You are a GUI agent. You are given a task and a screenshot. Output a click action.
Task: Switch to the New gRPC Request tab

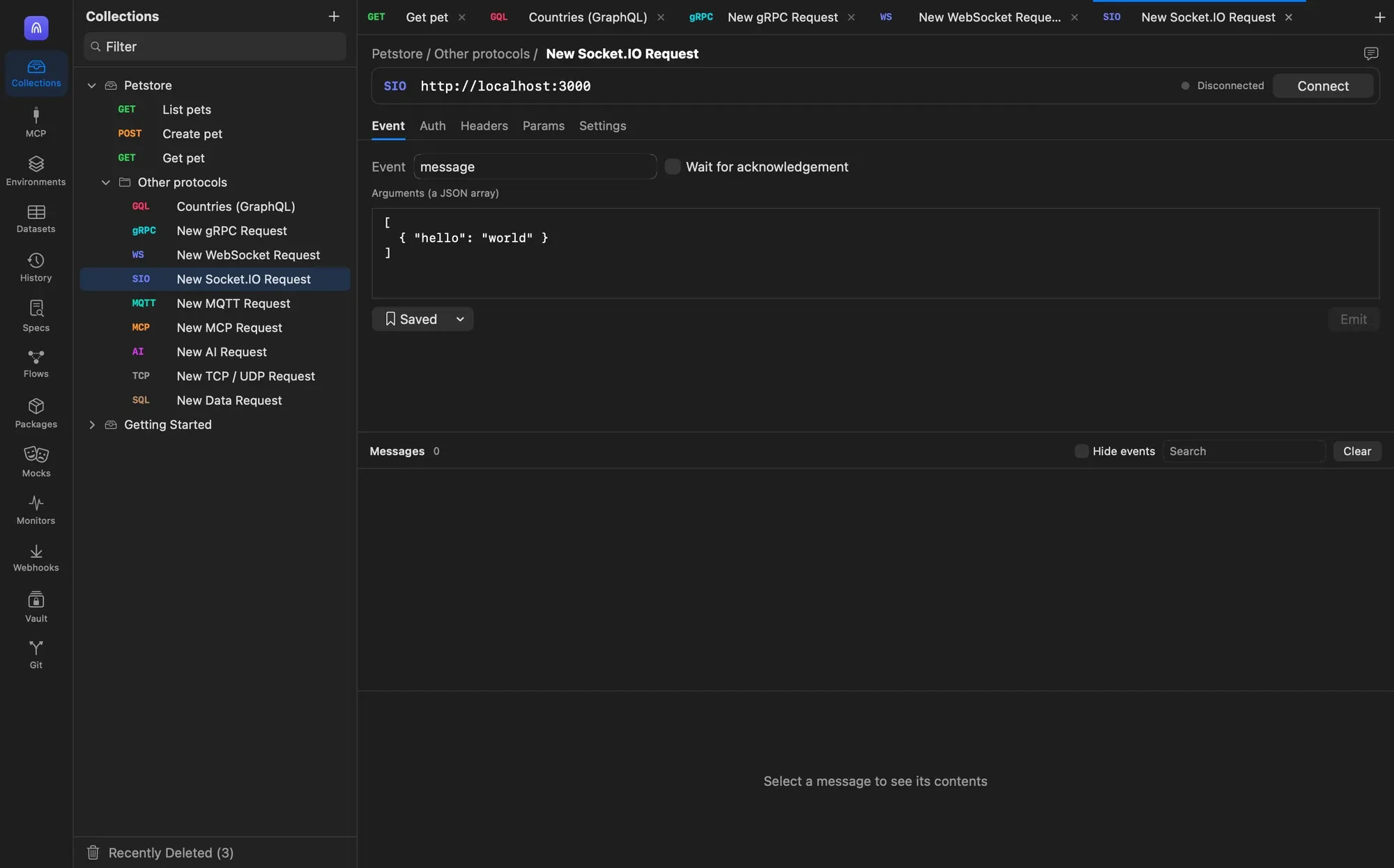click(783, 17)
